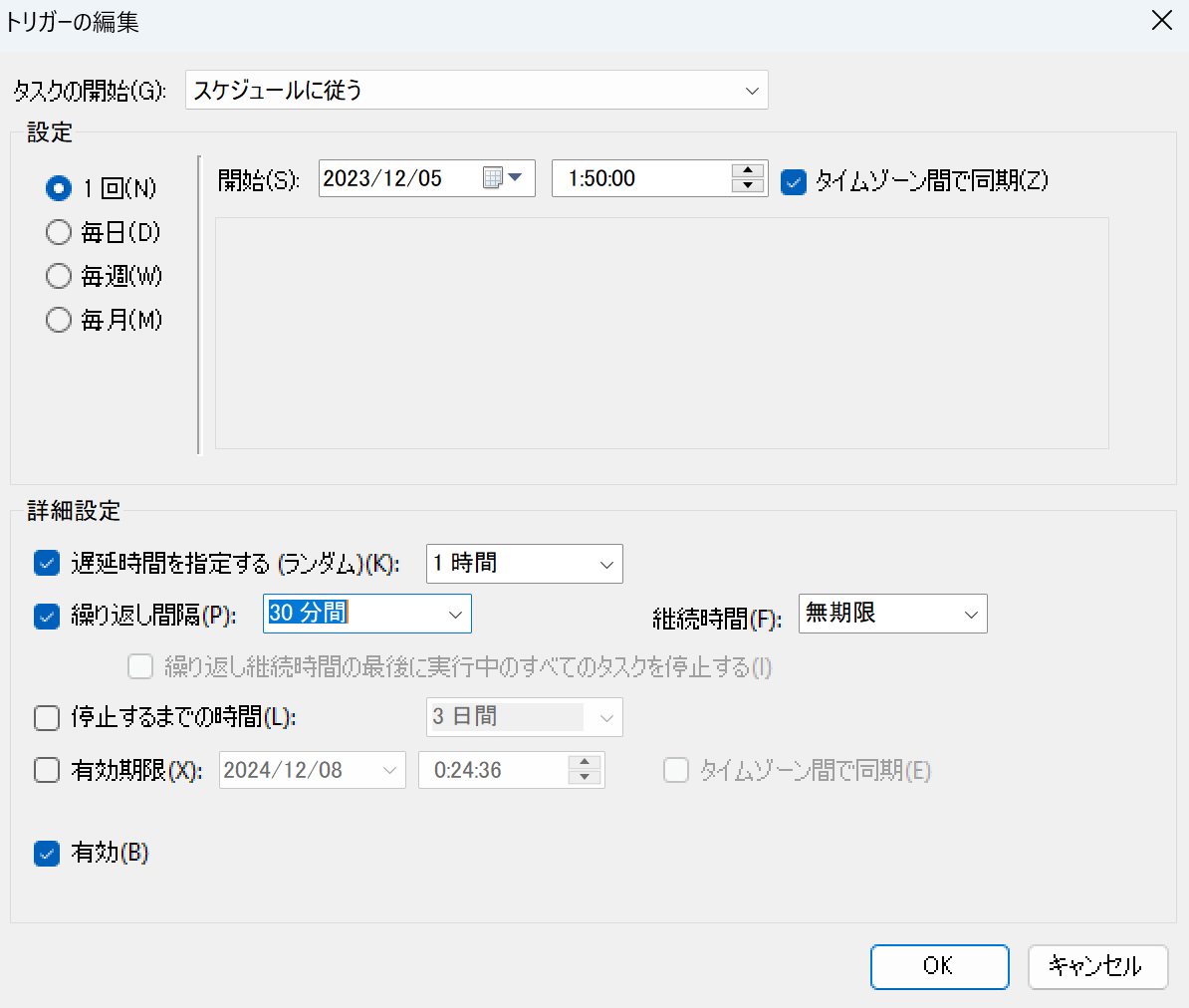Image resolution: width=1189 pixels, height=1008 pixels.
Task: Click the キャンセル button
Action: [1097, 966]
